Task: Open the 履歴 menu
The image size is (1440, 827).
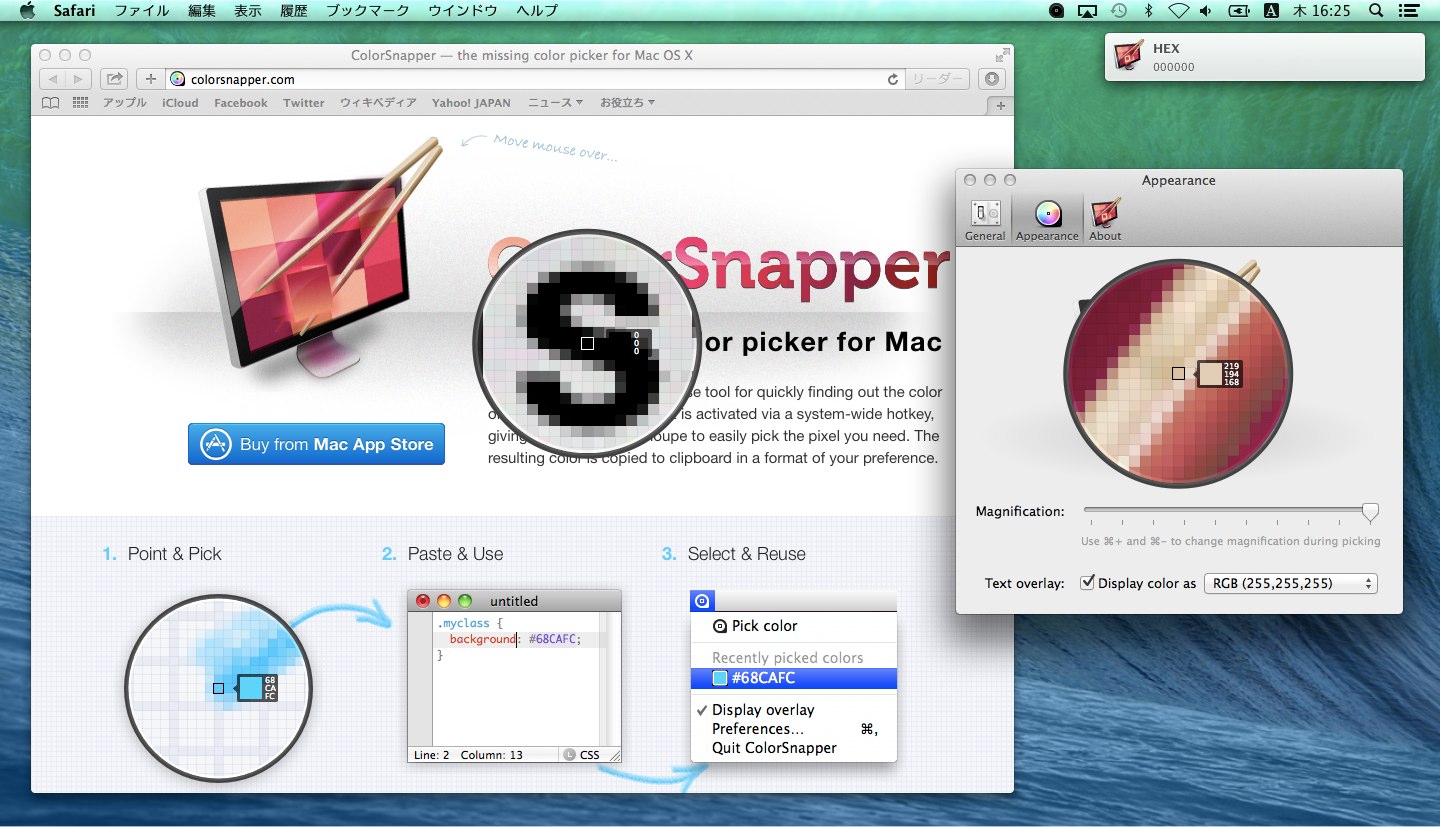Action: tap(294, 10)
